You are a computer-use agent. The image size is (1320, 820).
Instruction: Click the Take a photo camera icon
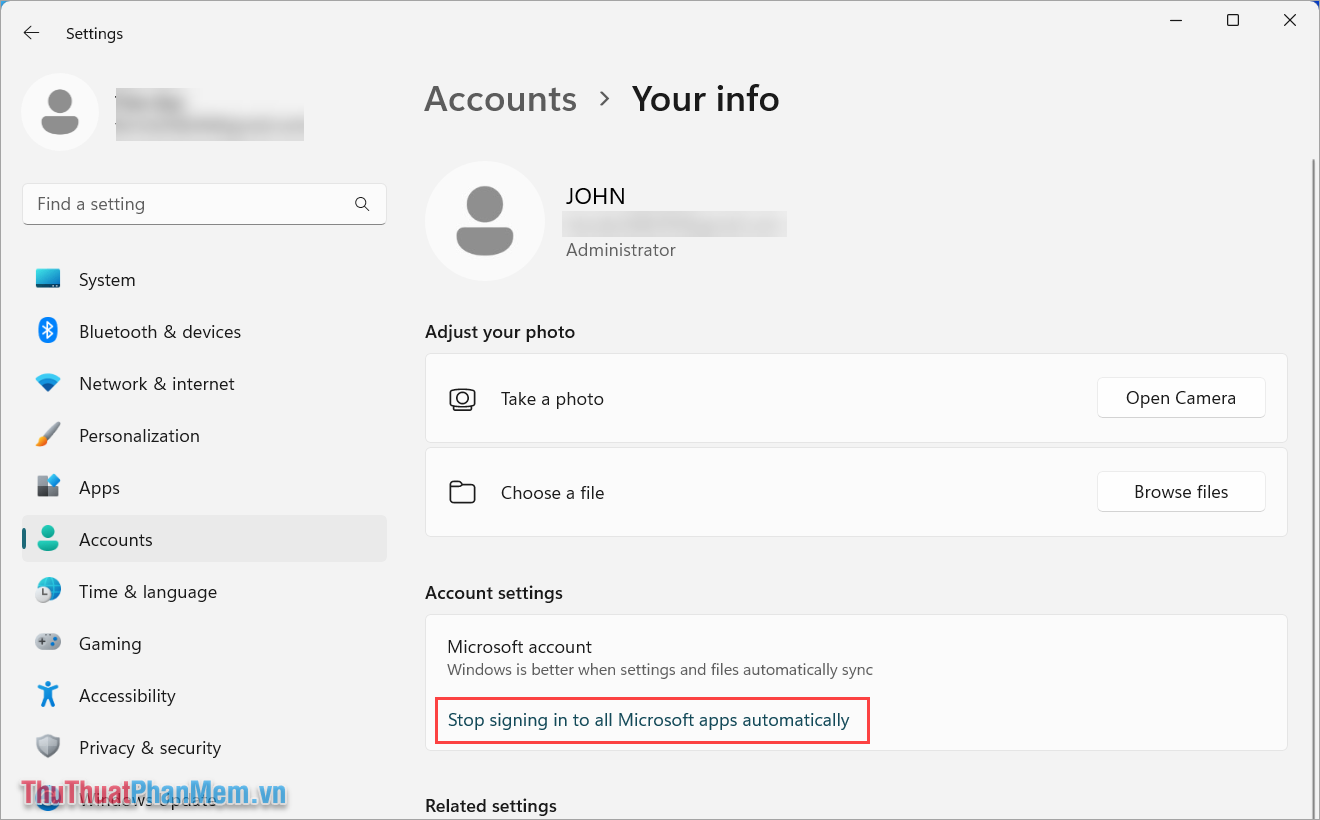tap(462, 398)
